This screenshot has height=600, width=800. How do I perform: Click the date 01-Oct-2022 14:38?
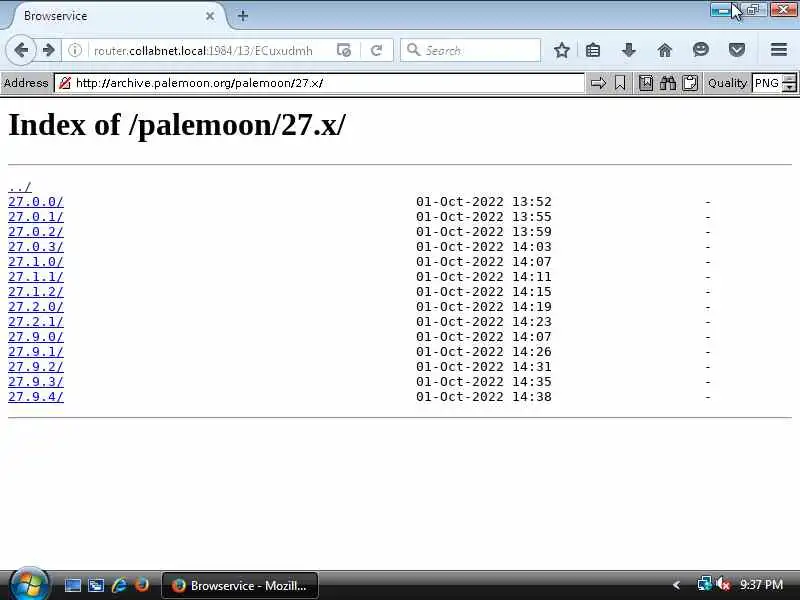coord(484,397)
